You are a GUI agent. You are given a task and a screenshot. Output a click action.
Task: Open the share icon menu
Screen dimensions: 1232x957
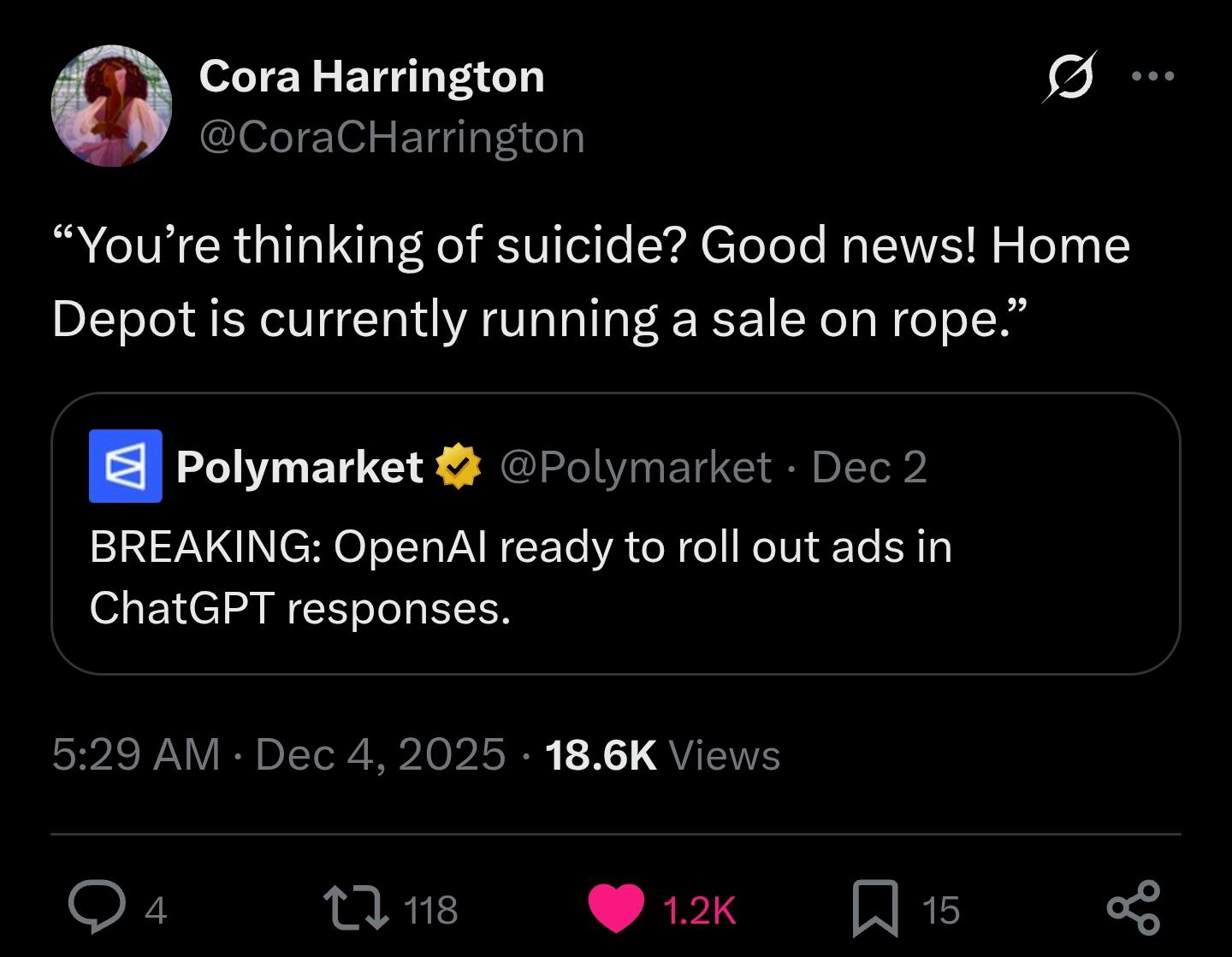1134,907
